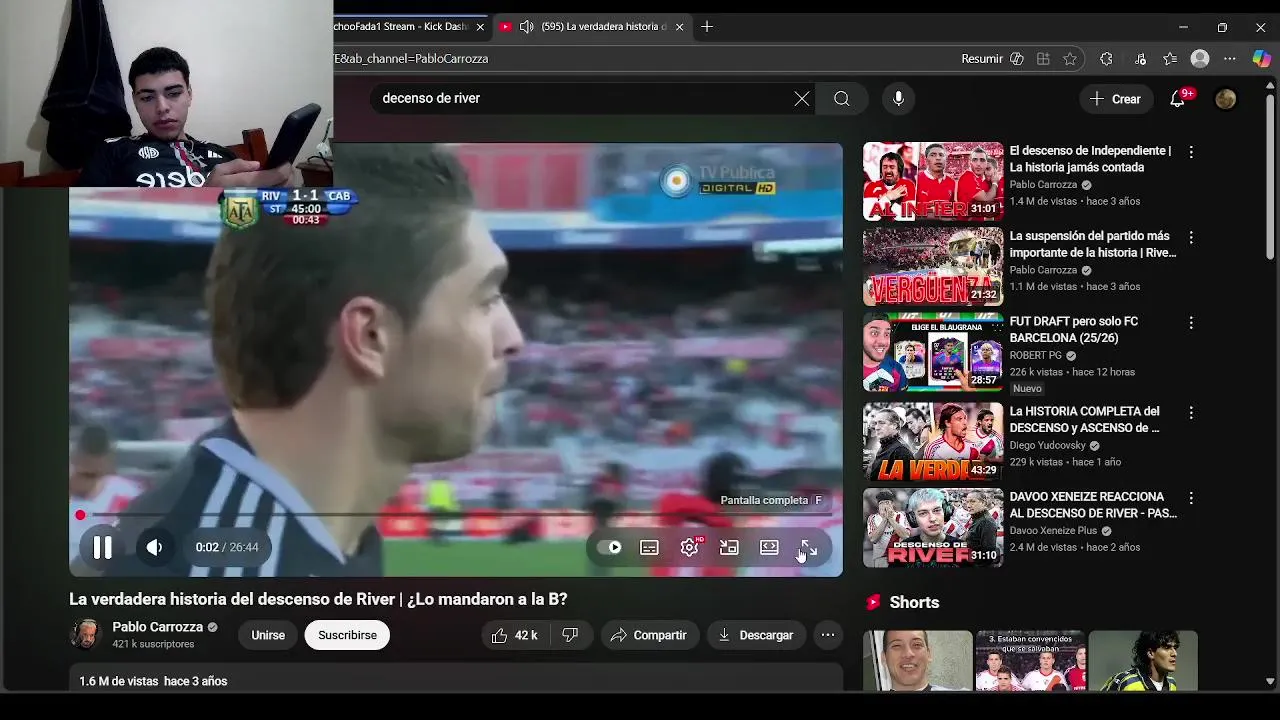Dislike the video
Screen dimensions: 1280x720
570,635
